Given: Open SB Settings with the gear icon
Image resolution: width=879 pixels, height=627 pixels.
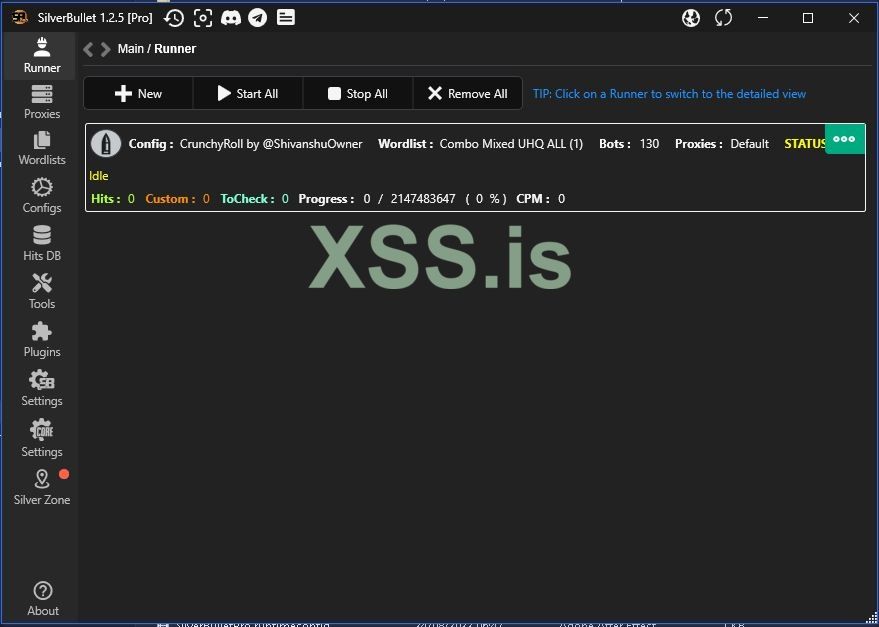Looking at the screenshot, I should pos(41,389).
